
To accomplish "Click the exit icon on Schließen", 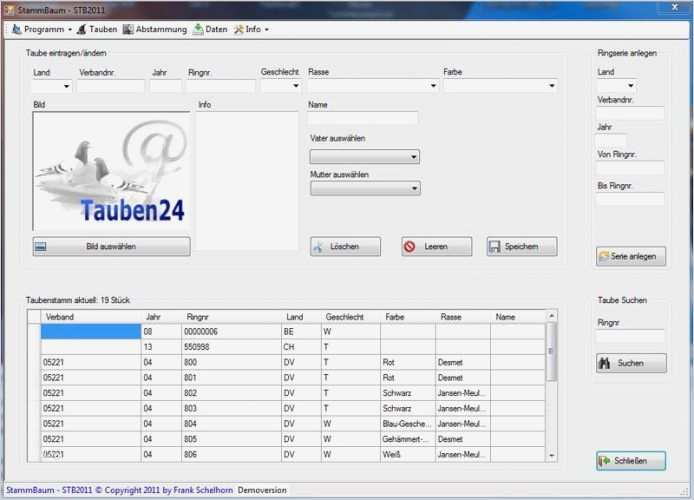I will [x=604, y=461].
